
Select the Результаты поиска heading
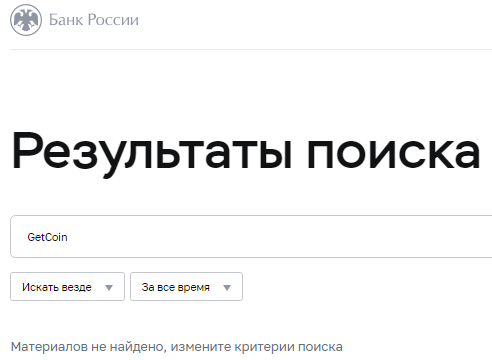tap(246, 154)
